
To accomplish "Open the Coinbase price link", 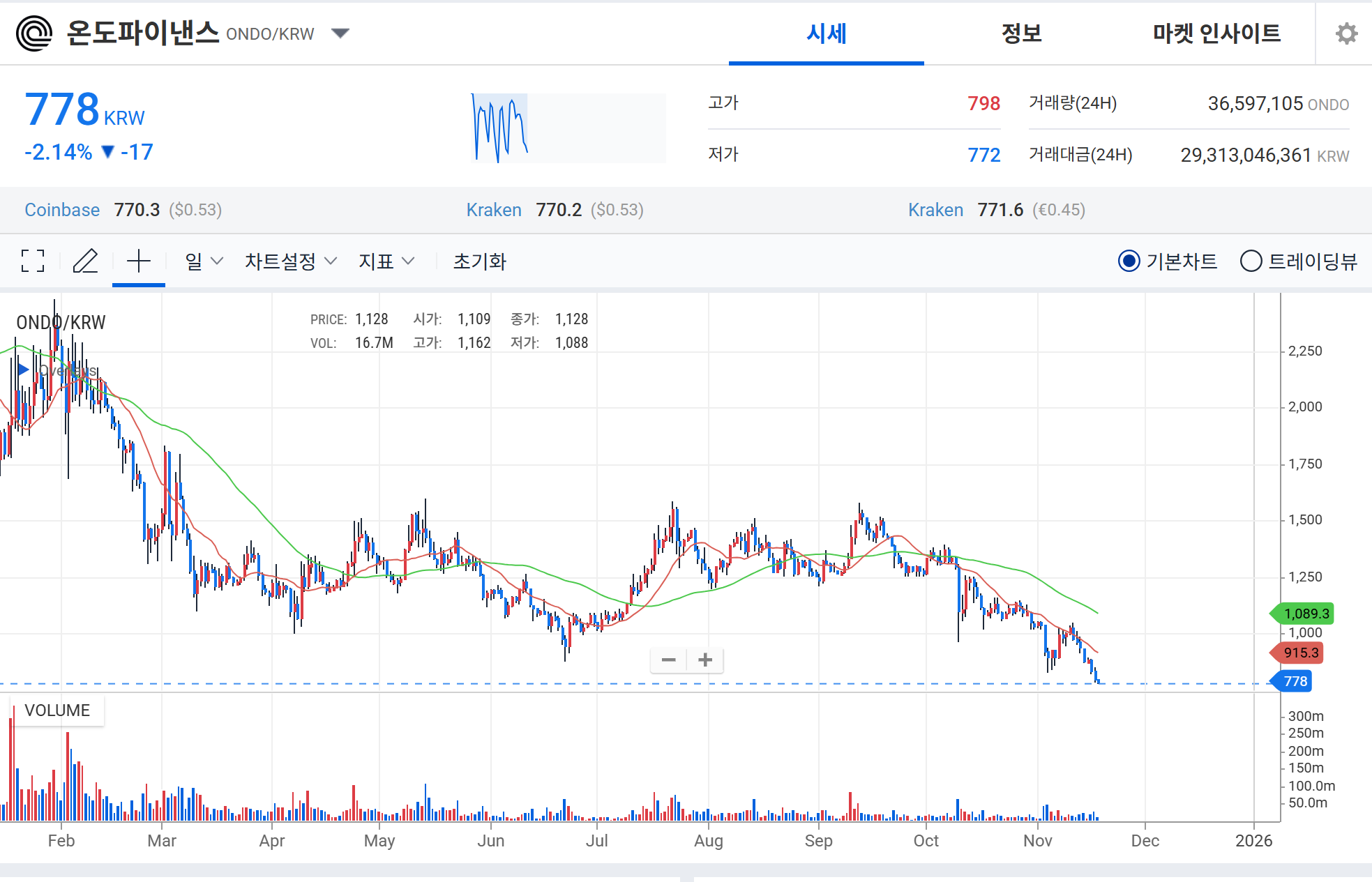I will click(62, 210).
